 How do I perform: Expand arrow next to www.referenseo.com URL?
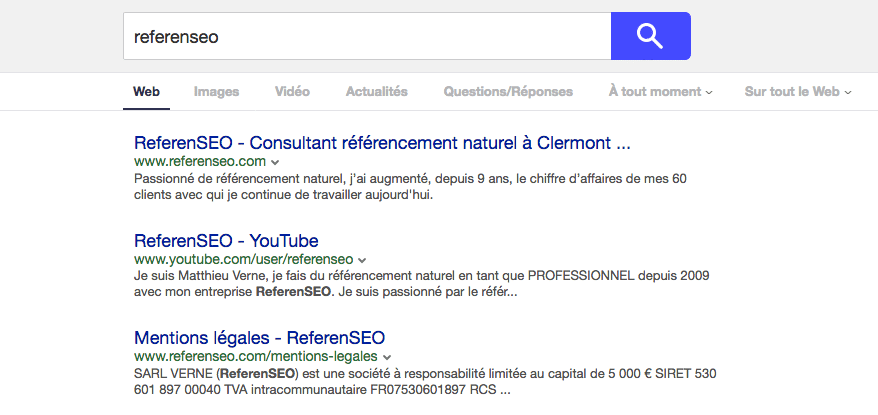pyautogui.click(x=274, y=163)
